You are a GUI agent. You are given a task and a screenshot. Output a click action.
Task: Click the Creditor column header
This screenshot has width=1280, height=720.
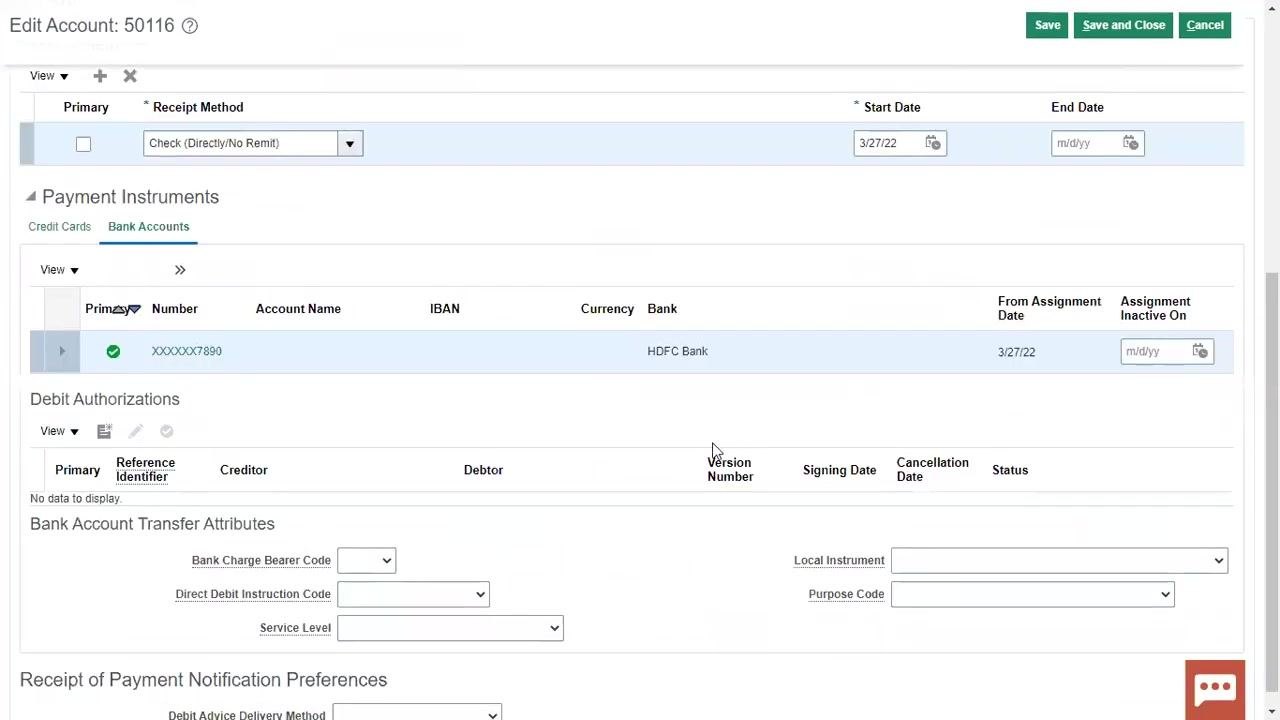[x=244, y=470]
